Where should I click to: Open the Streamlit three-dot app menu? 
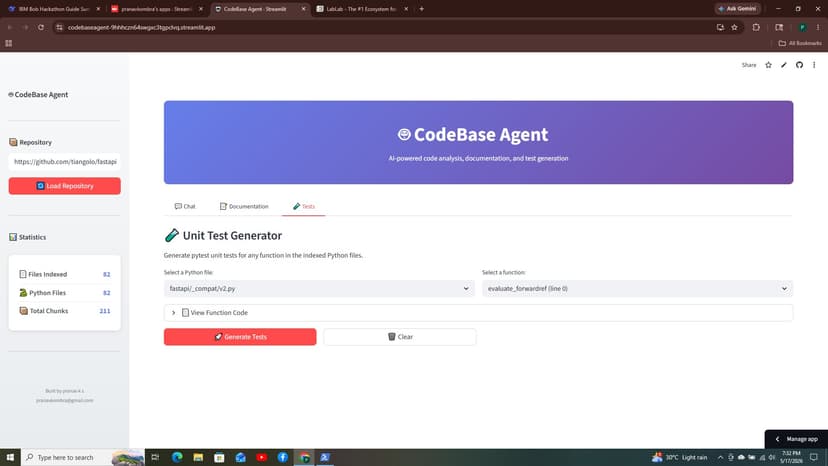pos(814,65)
